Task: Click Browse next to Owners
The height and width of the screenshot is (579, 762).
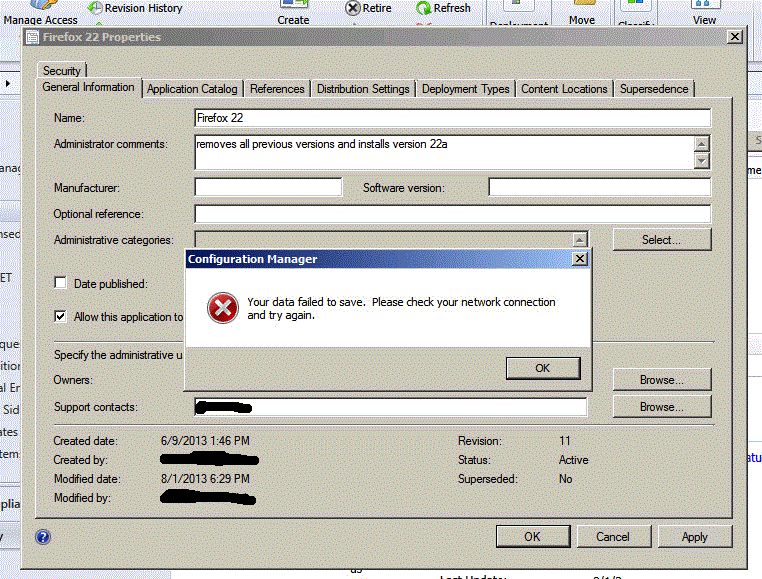Action: click(x=662, y=380)
